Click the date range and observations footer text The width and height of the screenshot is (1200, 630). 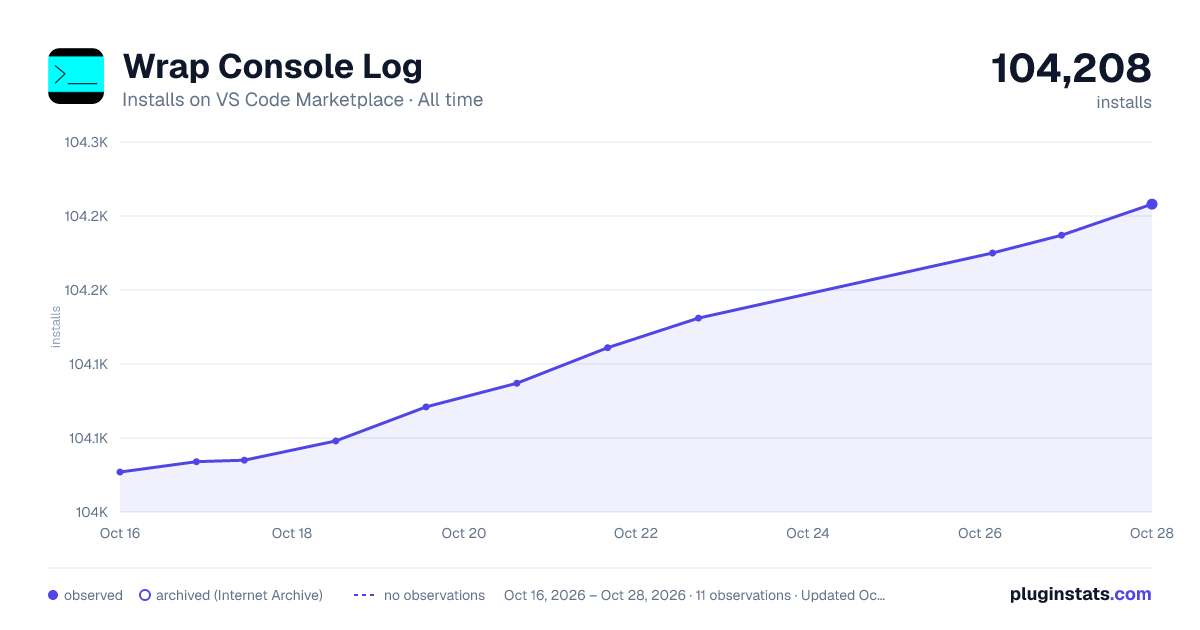coord(695,595)
